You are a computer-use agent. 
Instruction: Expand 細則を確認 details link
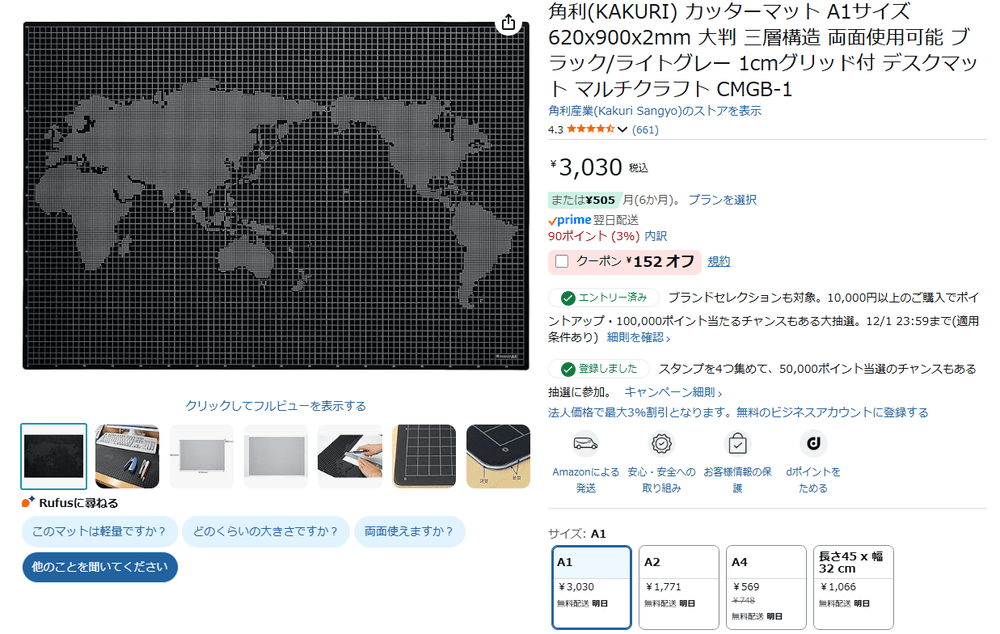[638, 338]
